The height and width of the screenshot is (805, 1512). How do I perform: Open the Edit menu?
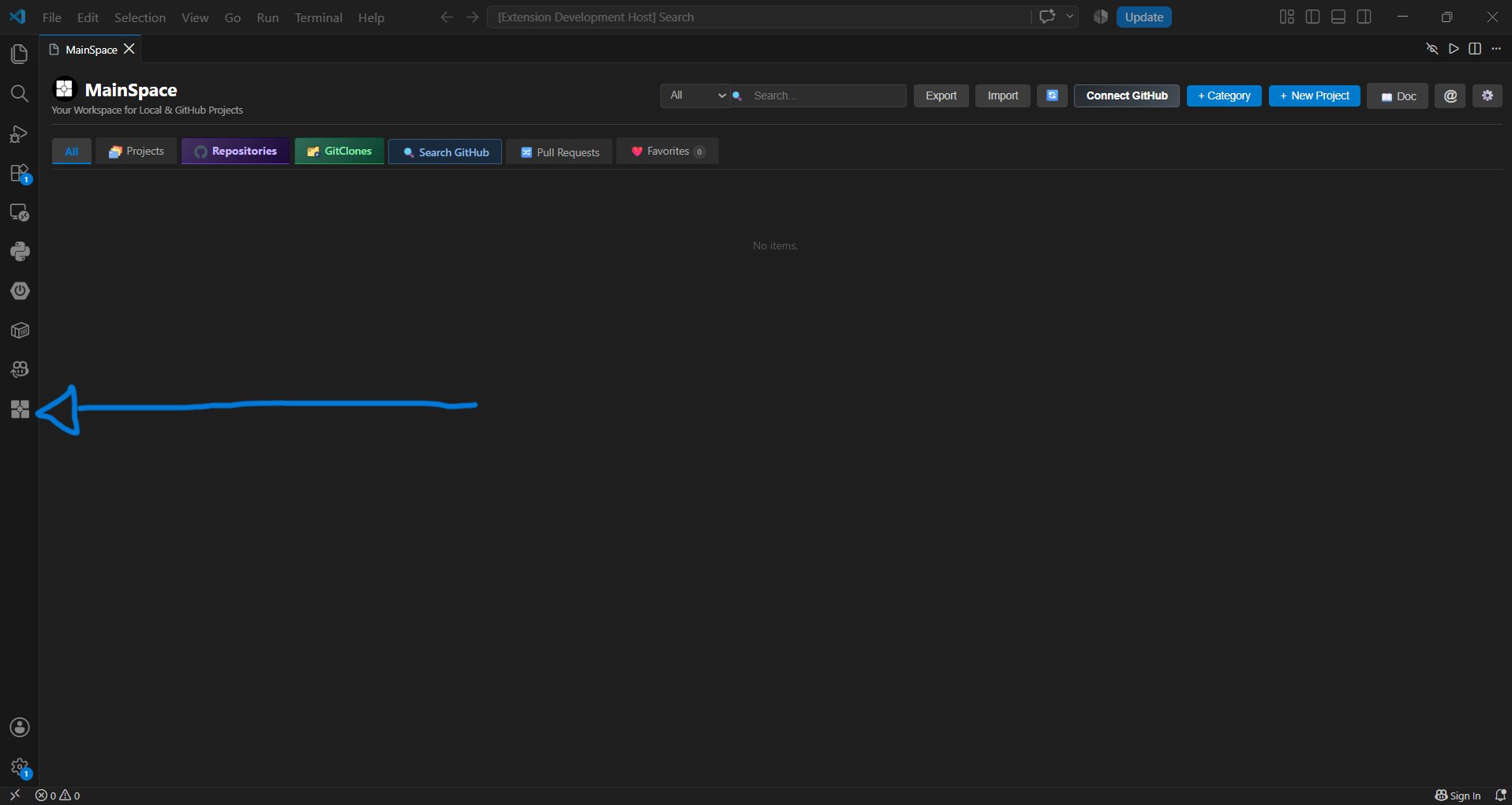click(88, 17)
